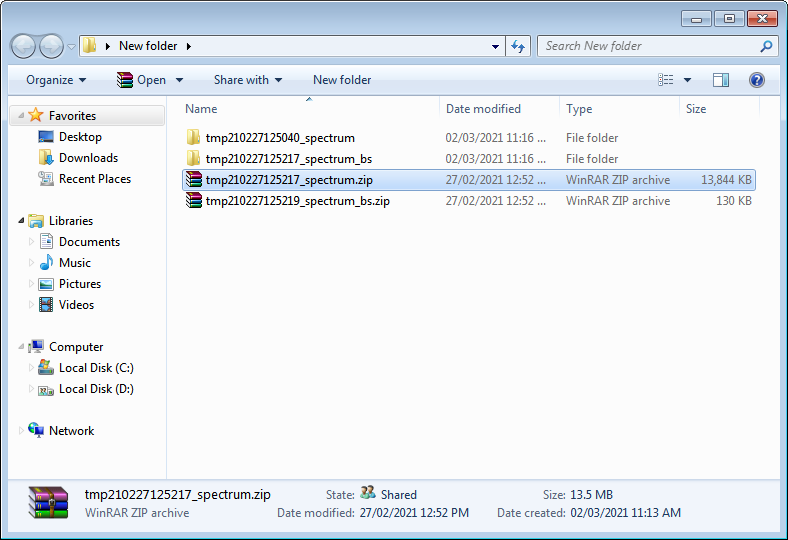Click the folder icon in address bar
The image size is (788, 540).
89,46
